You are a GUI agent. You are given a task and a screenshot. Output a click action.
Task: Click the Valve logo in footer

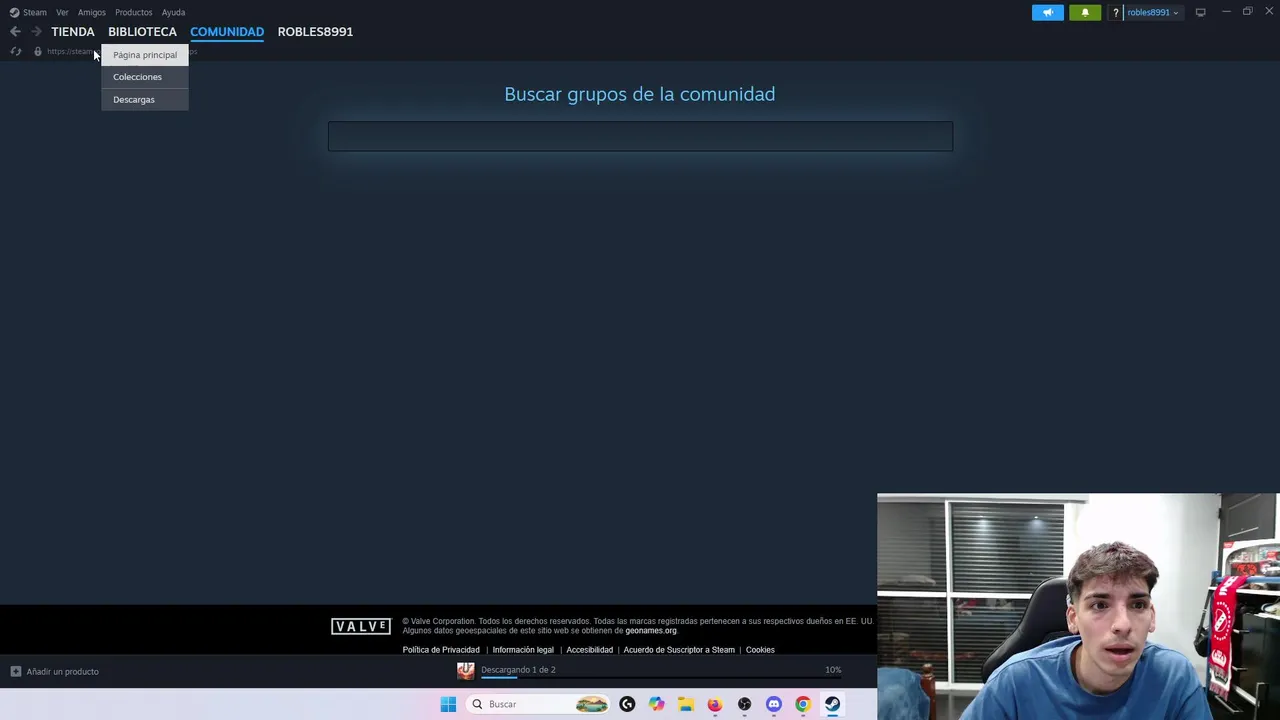click(361, 626)
